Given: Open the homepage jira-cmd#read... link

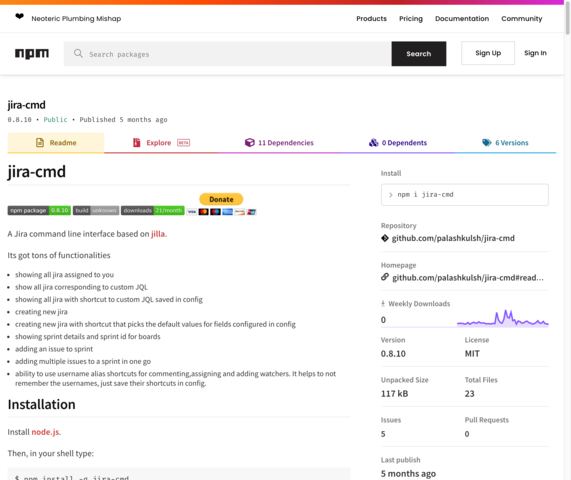Looking at the screenshot, I should pos(468,278).
